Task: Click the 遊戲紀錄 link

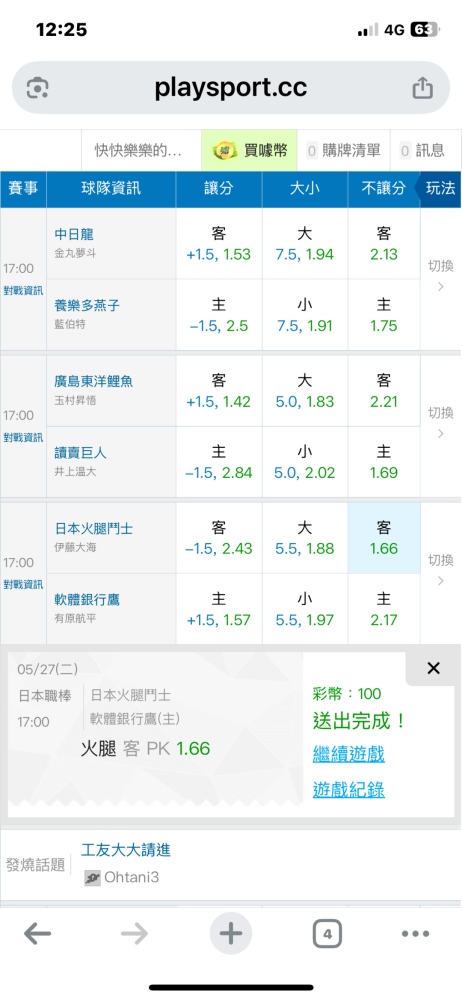Action: click(x=349, y=790)
